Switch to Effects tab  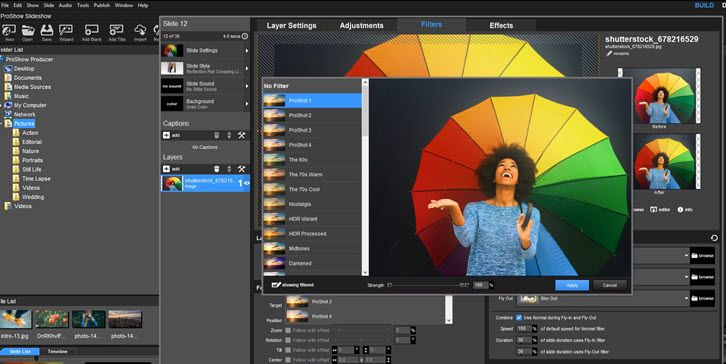coord(501,25)
